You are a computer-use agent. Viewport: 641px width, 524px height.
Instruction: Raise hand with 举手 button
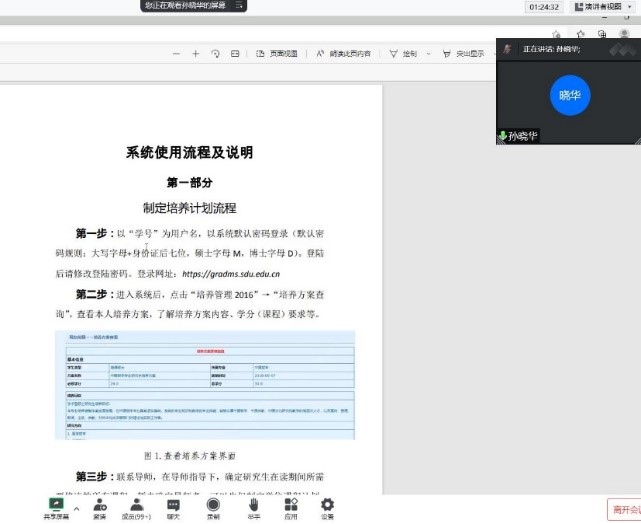point(253,509)
